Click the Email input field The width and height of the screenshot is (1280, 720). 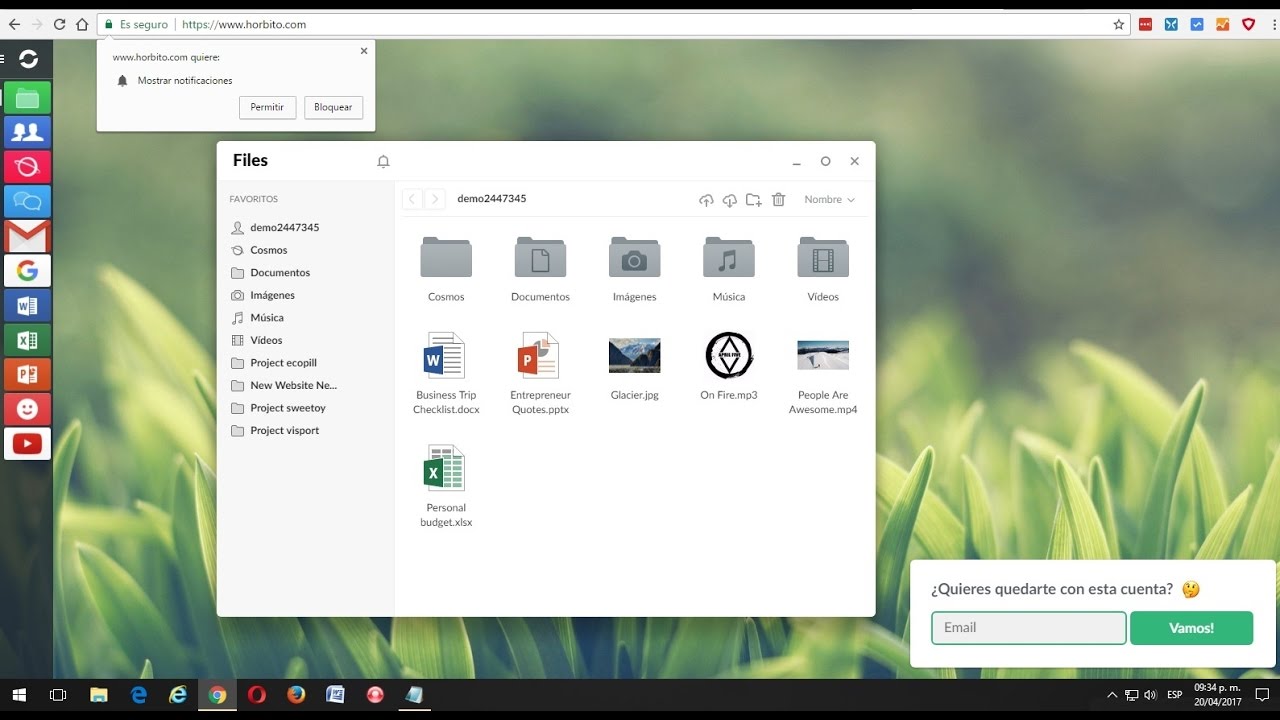(1029, 628)
